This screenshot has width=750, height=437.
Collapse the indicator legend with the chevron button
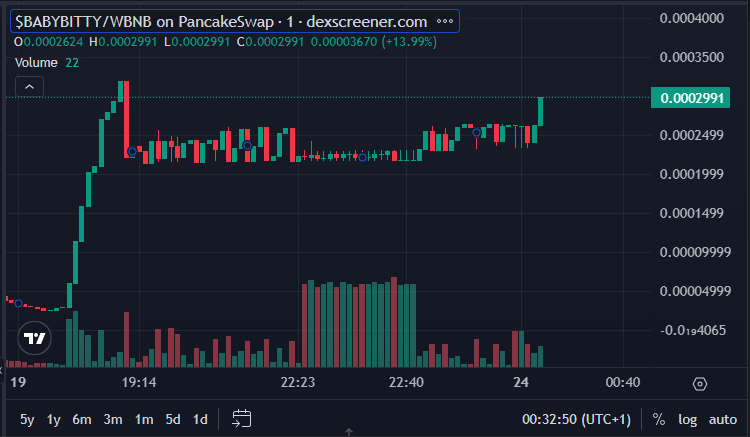click(x=29, y=87)
